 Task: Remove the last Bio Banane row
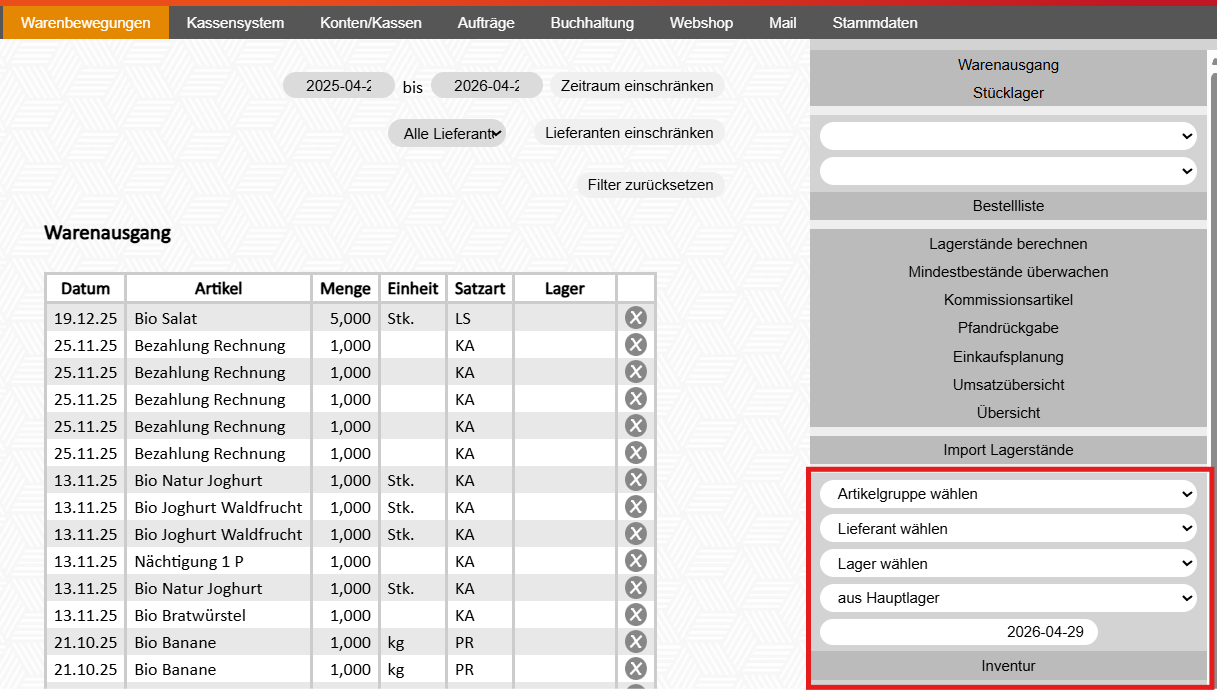point(636,669)
